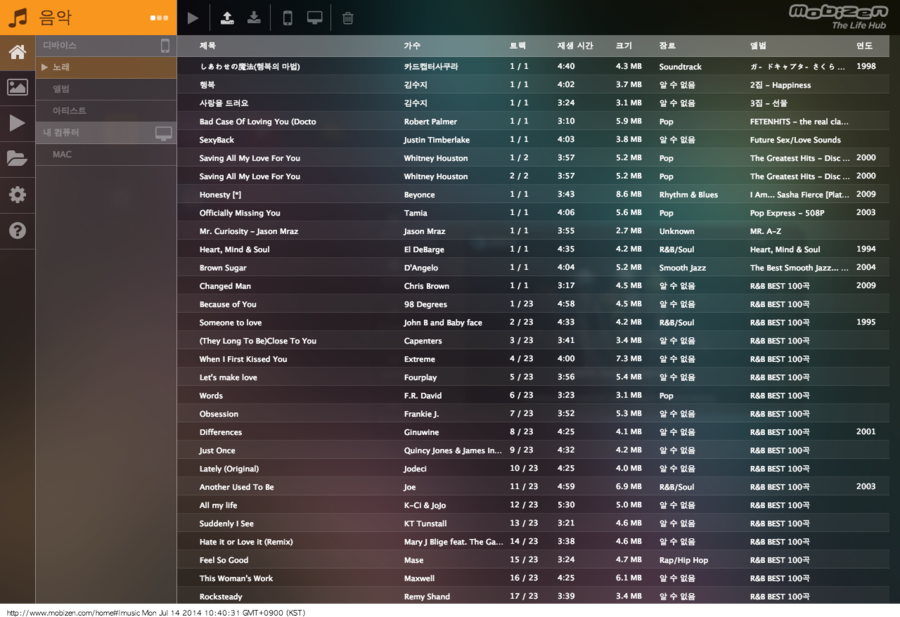Select the phone device icon in the toolbar
The height and width of the screenshot is (617, 900).
(288, 18)
